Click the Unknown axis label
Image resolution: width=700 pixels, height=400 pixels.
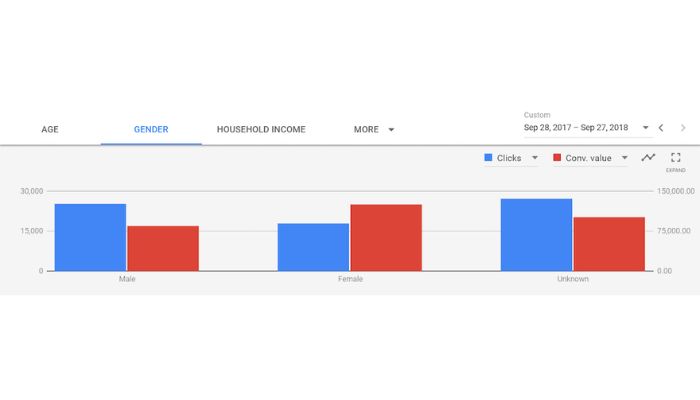573,279
